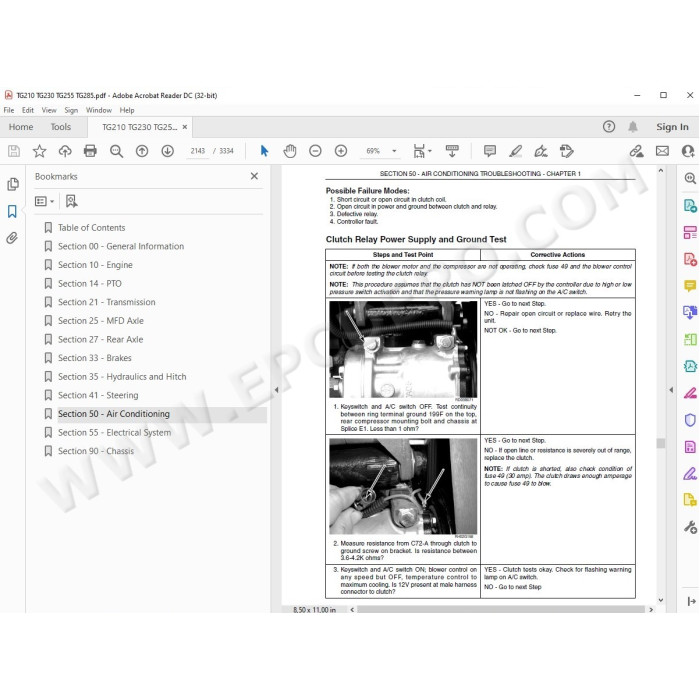The image size is (700, 700).
Task: Click the horizontal scrollbar under the page
Action: pos(501,609)
